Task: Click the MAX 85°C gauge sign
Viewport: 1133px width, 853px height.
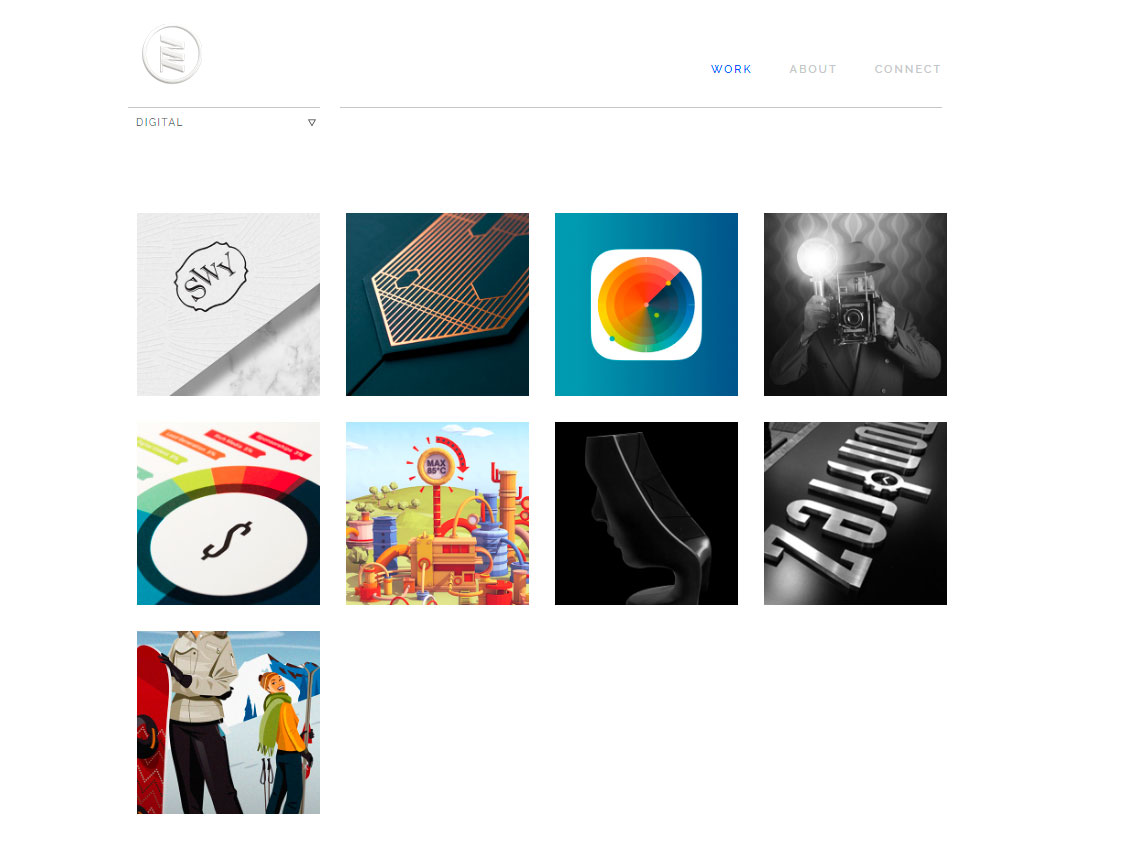Action: tap(436, 466)
